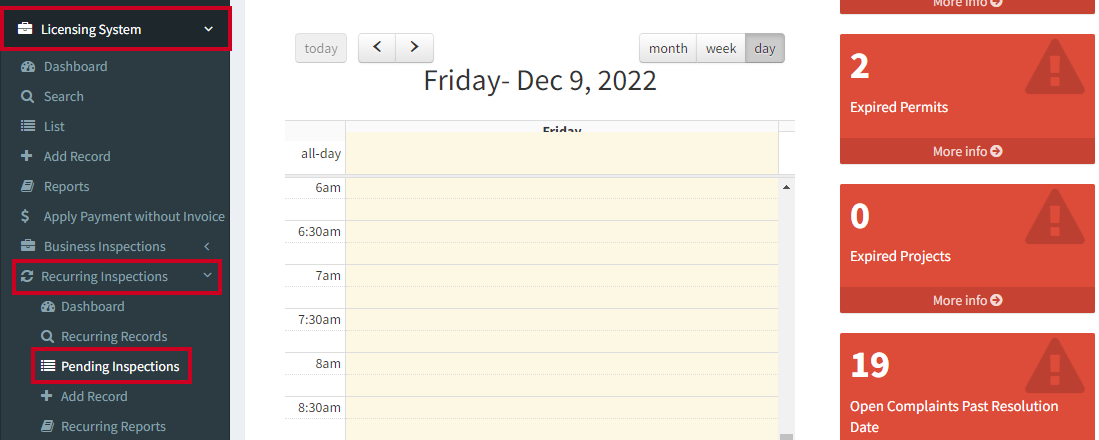The height and width of the screenshot is (440, 1099).
Task: Collapse Recurring Inspections with its chevron
Action: pyautogui.click(x=207, y=276)
